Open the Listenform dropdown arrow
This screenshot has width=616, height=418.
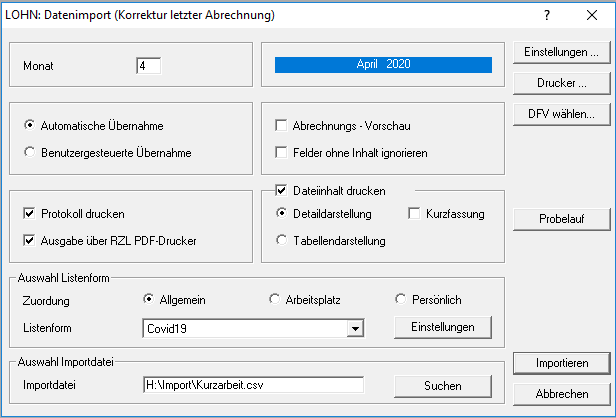[354, 327]
